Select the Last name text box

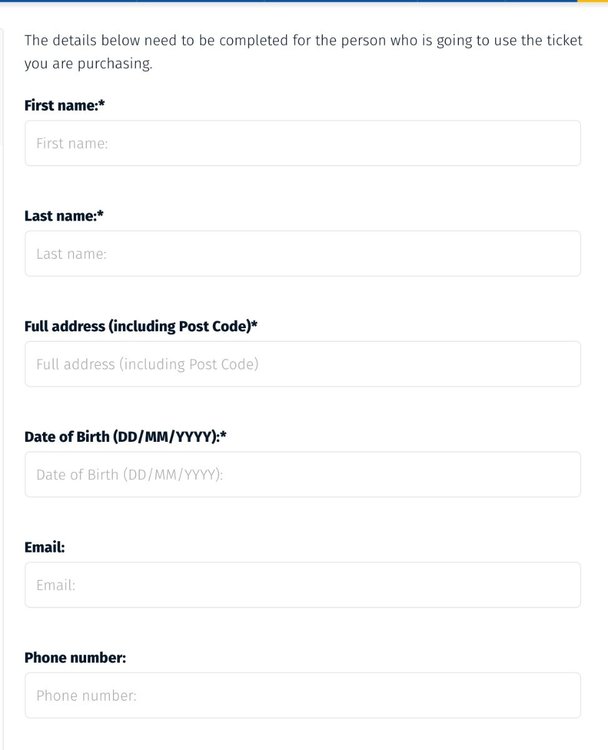303,254
